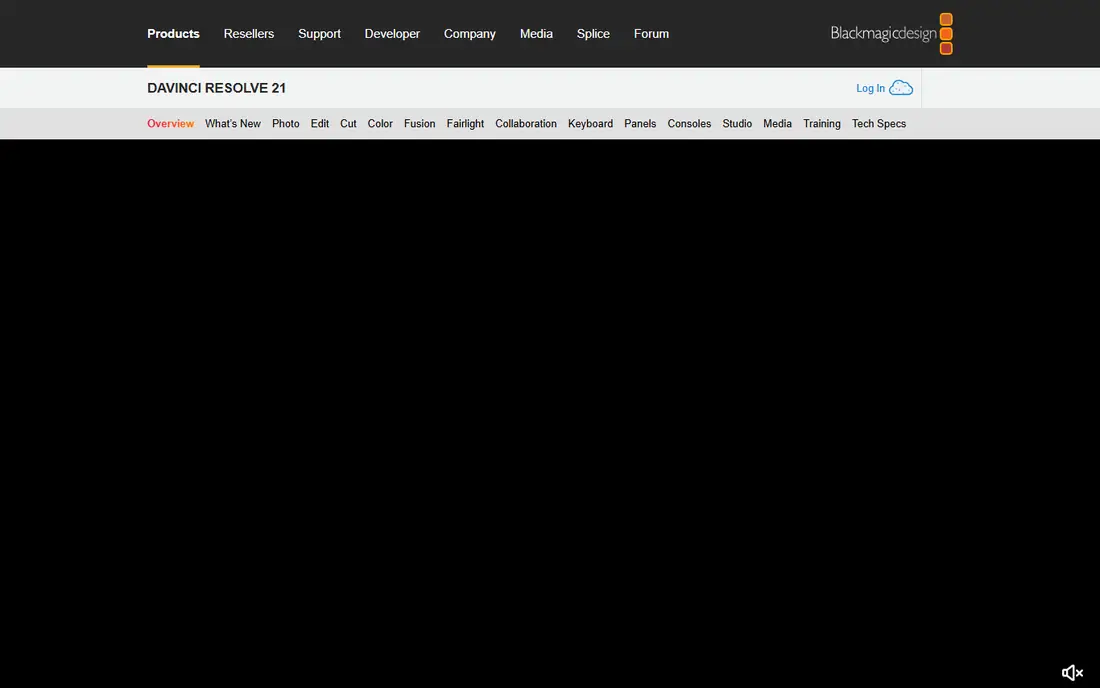Image resolution: width=1100 pixels, height=688 pixels.
Task: Open the Fusion tab
Action: point(420,123)
